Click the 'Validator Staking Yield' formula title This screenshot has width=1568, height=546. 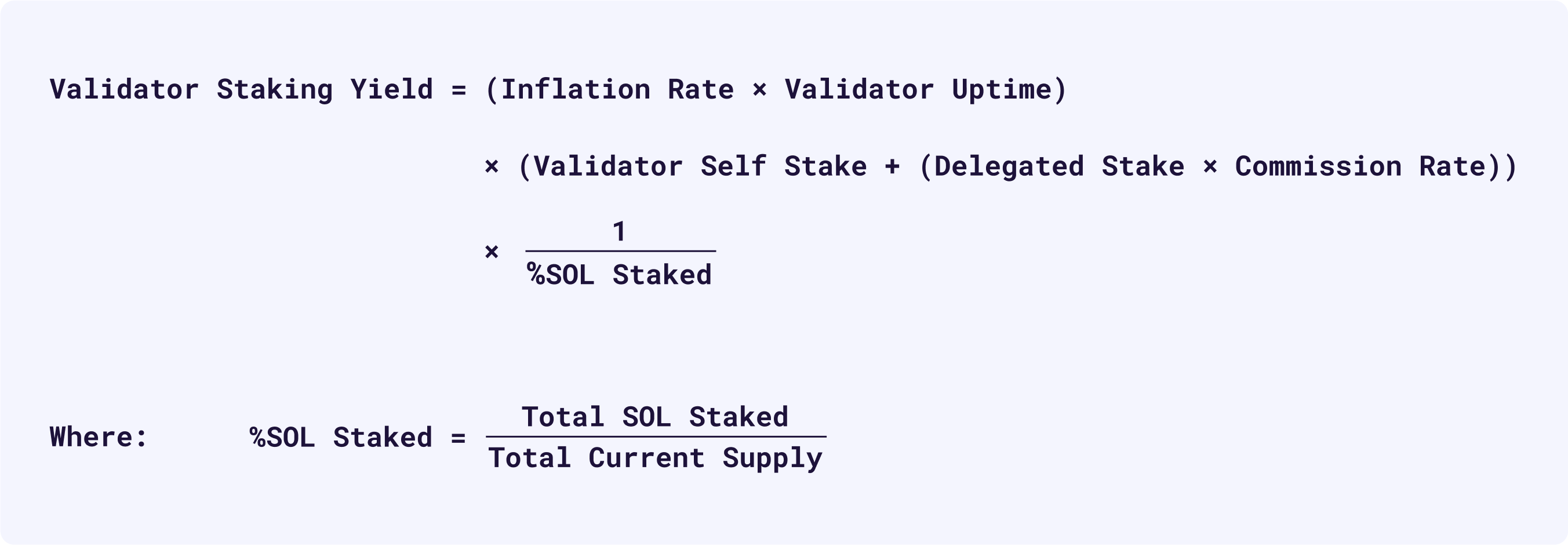[242, 89]
